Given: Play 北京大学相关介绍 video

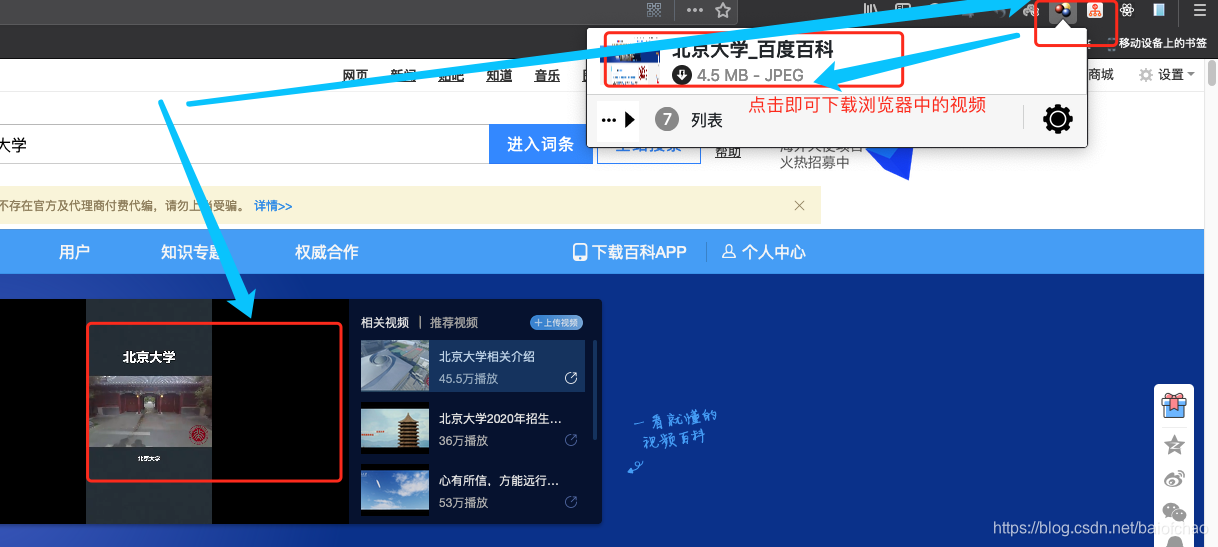Looking at the screenshot, I should coord(472,365).
